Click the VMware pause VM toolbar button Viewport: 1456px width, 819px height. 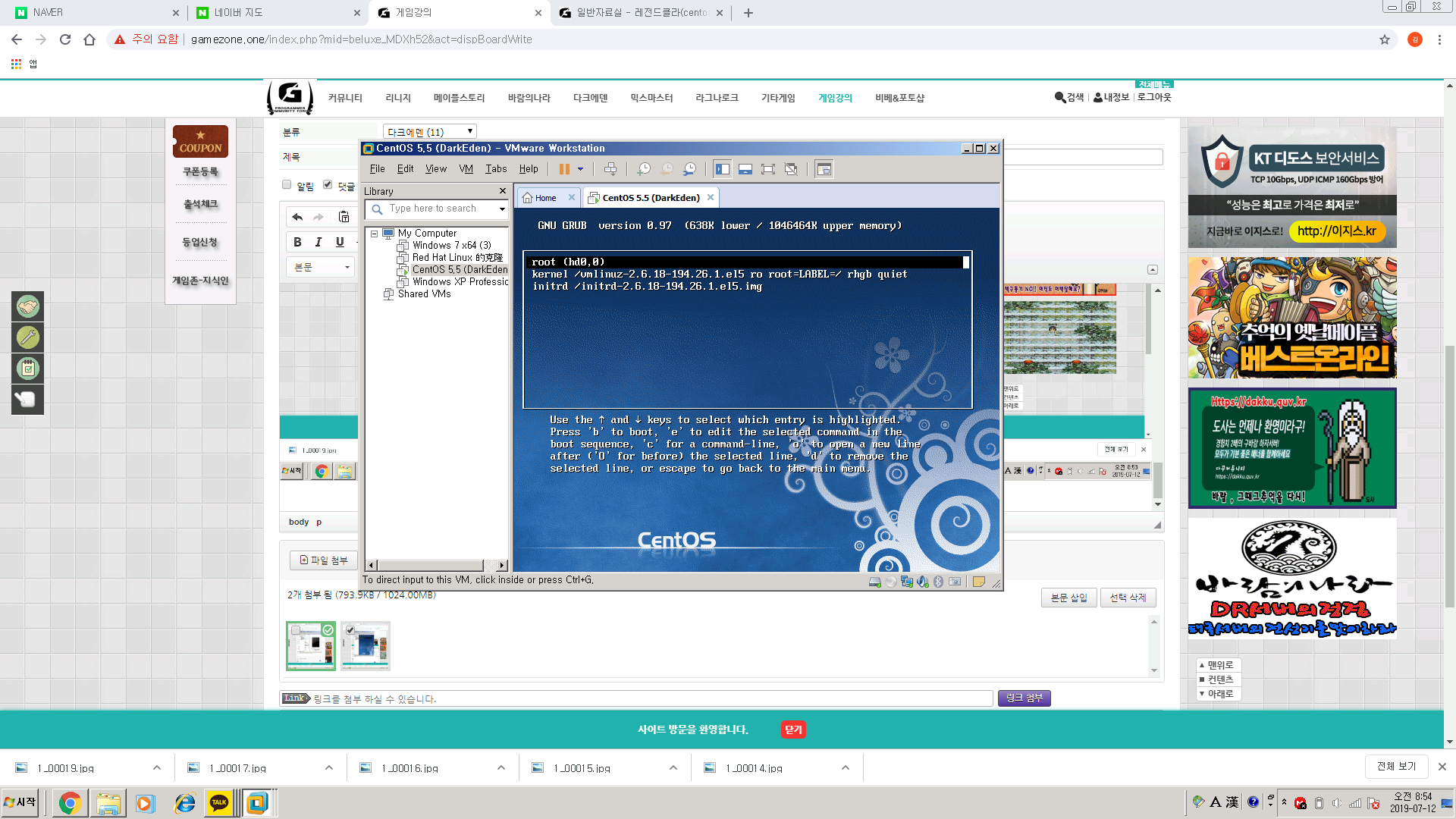tap(564, 169)
